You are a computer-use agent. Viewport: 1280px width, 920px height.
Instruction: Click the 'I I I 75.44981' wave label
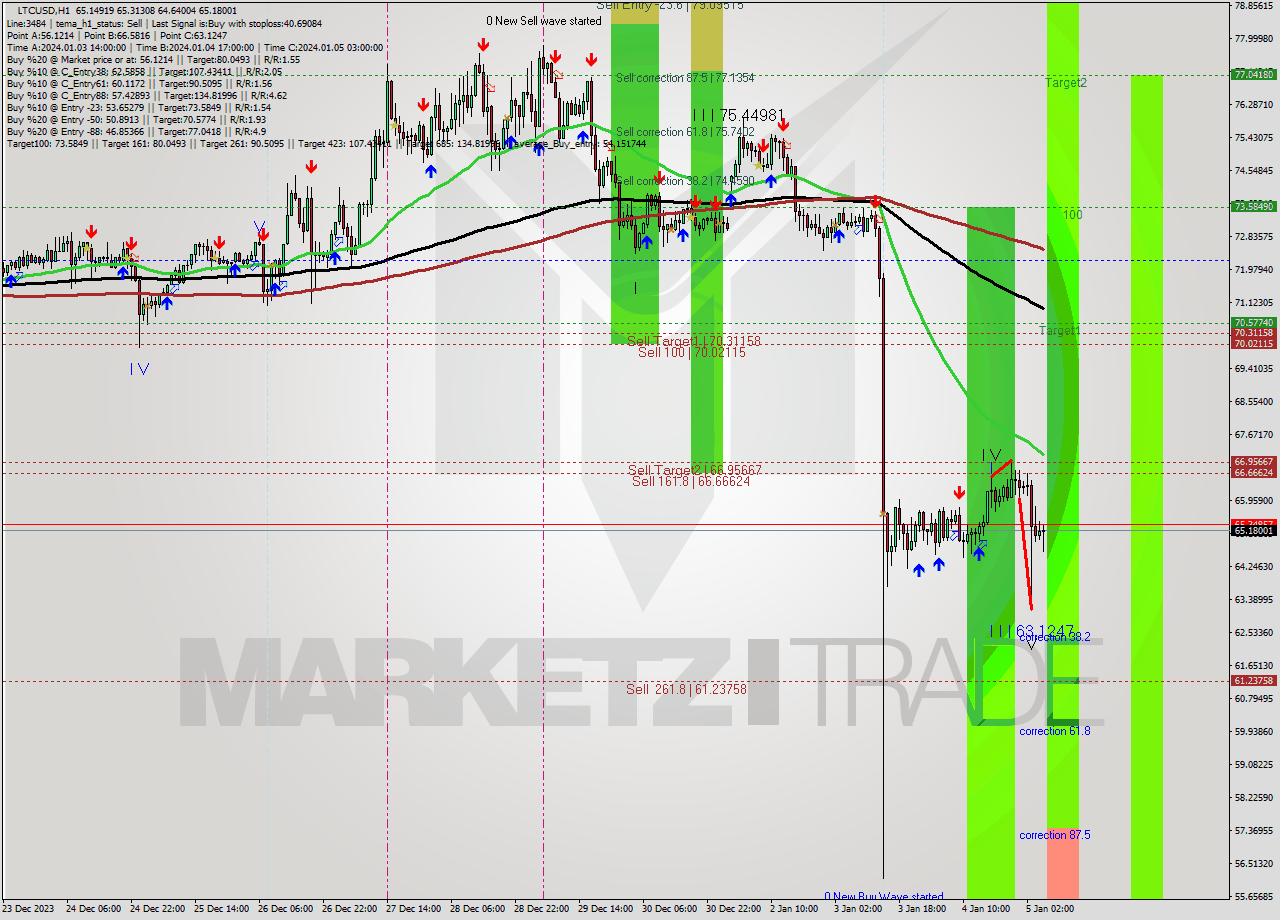(x=739, y=114)
